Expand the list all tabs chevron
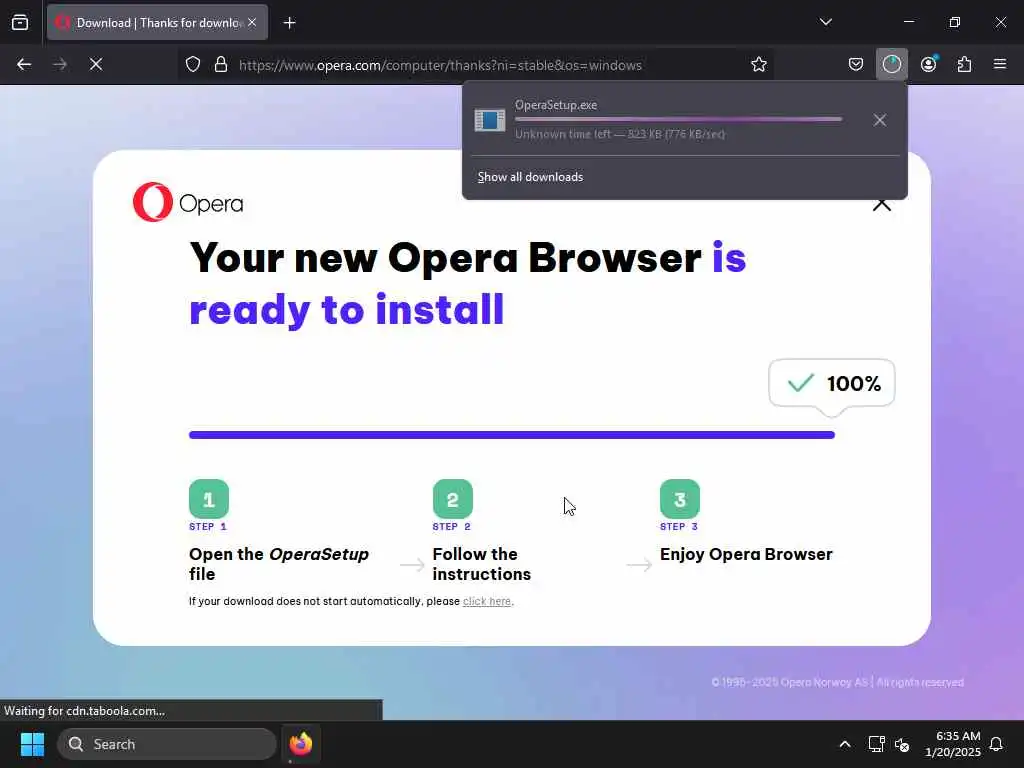The height and width of the screenshot is (768, 1024). point(825,22)
